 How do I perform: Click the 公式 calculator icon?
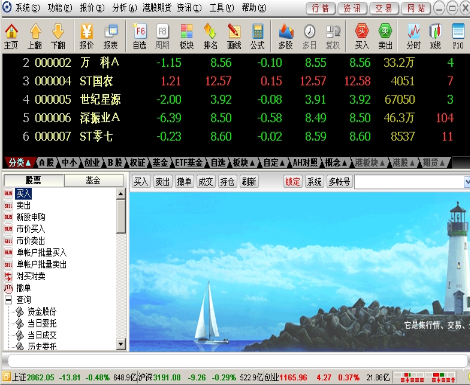[x=257, y=36]
